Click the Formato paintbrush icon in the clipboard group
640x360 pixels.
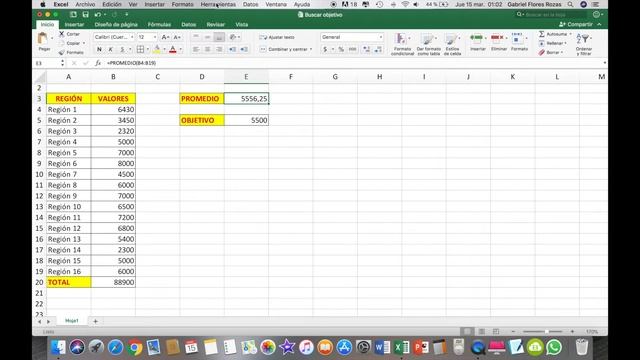click(62, 52)
